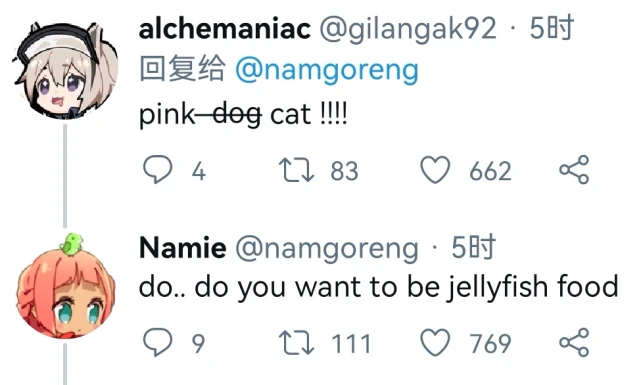Open alchemaniac's tweet timestamp 5时
Viewport: 641px width, 385px height.
(551, 29)
